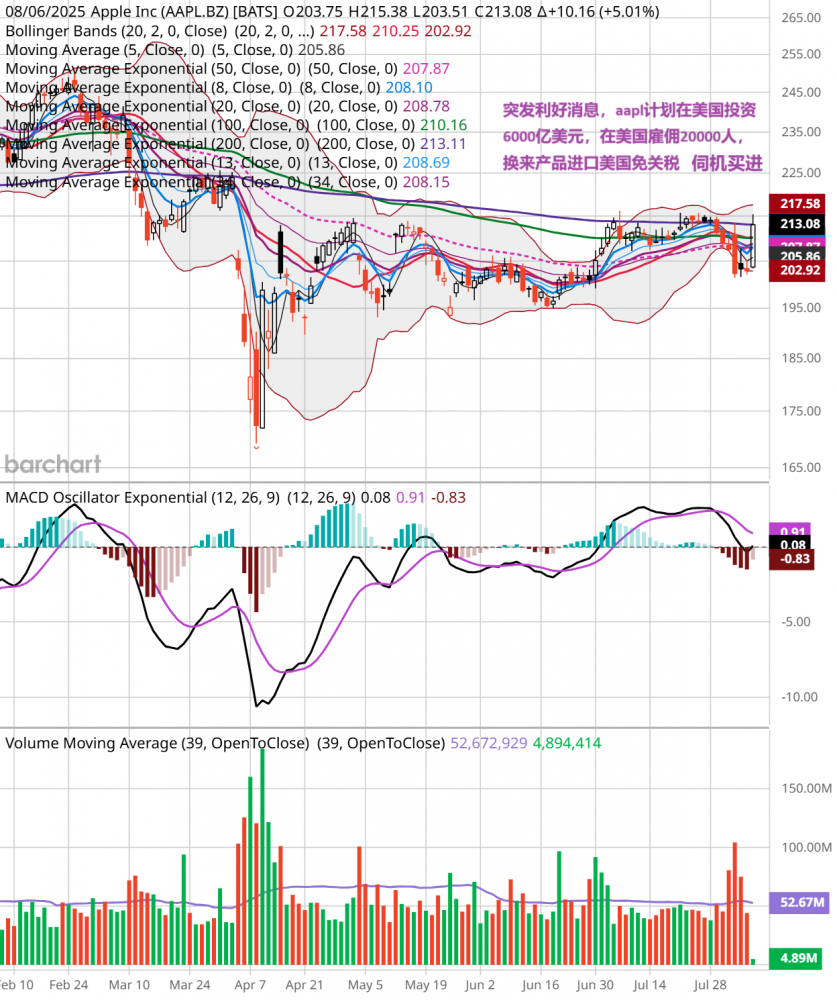Image resolution: width=837 pixels, height=1000 pixels.
Task: Click the Apr 21 date label
Action: tap(304, 985)
